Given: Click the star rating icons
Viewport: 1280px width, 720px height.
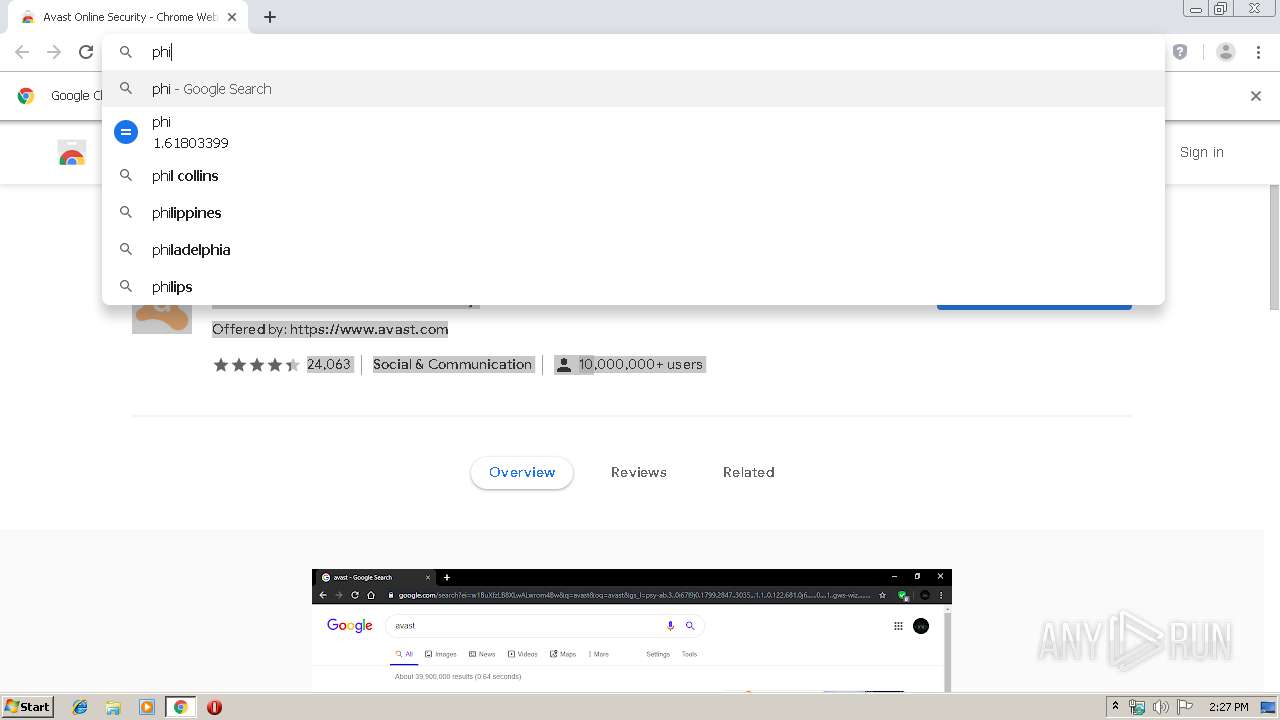Looking at the screenshot, I should click(256, 365).
